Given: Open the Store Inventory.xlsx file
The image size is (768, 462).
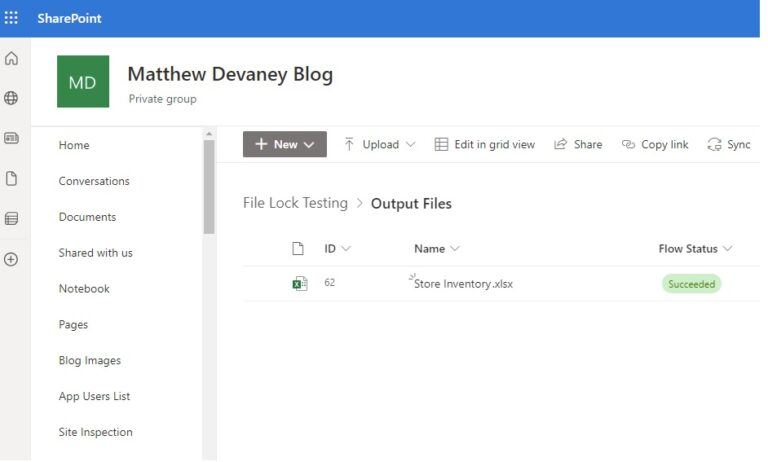Looking at the screenshot, I should point(463,284).
